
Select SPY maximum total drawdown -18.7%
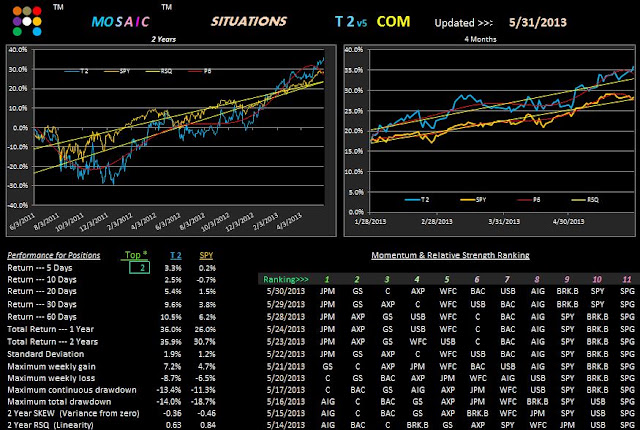[203, 402]
